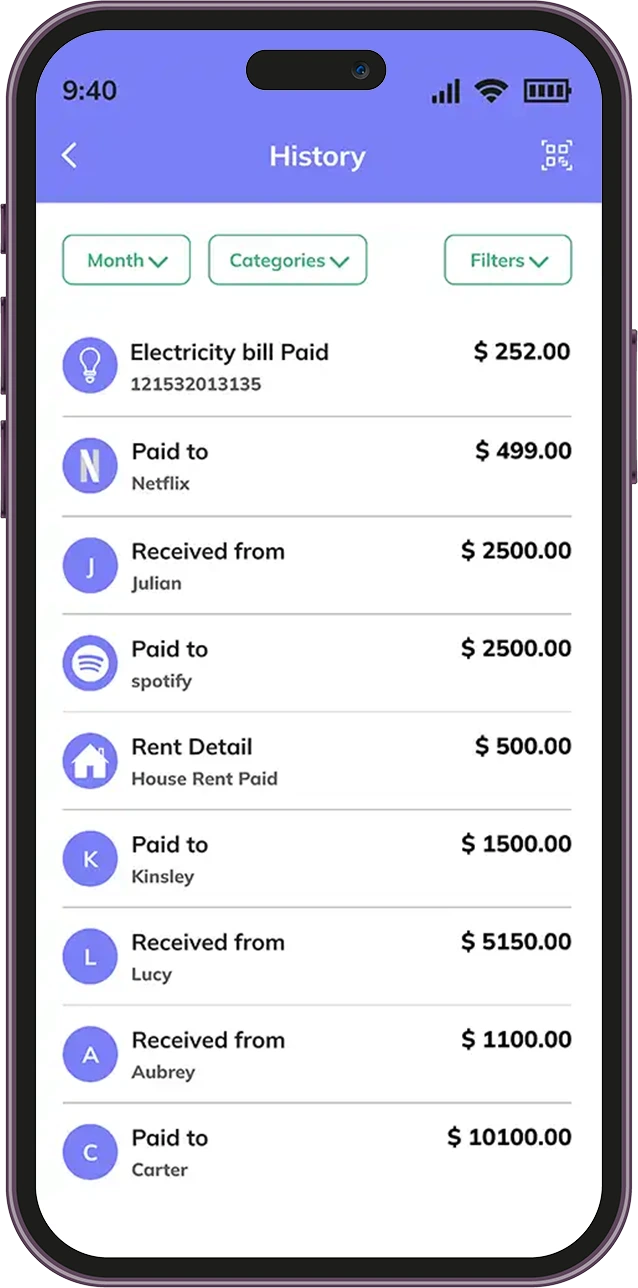View the $499.00 Netflix payment amount
The height and width of the screenshot is (1288, 638).
point(523,452)
